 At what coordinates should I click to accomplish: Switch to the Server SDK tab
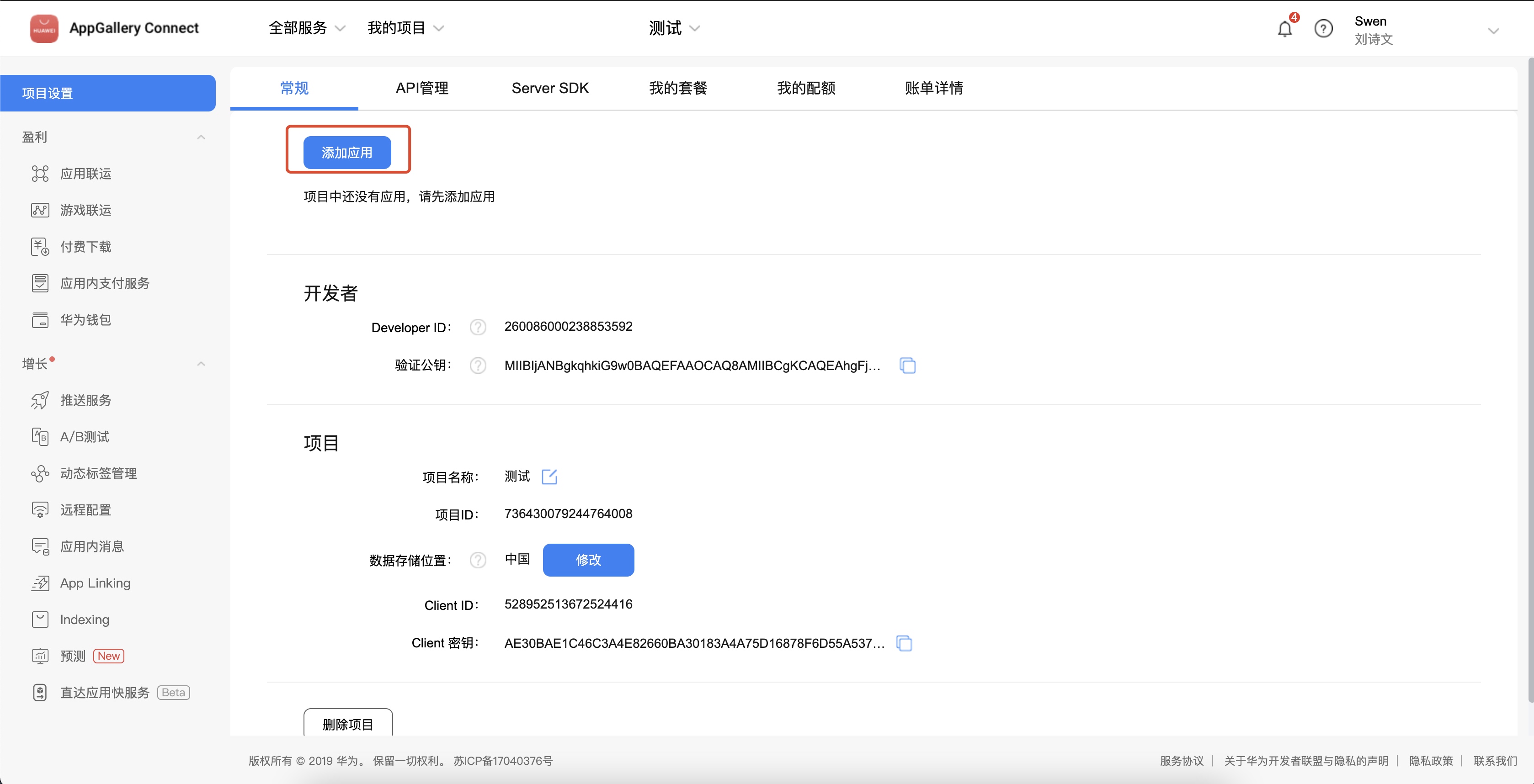[x=549, y=88]
